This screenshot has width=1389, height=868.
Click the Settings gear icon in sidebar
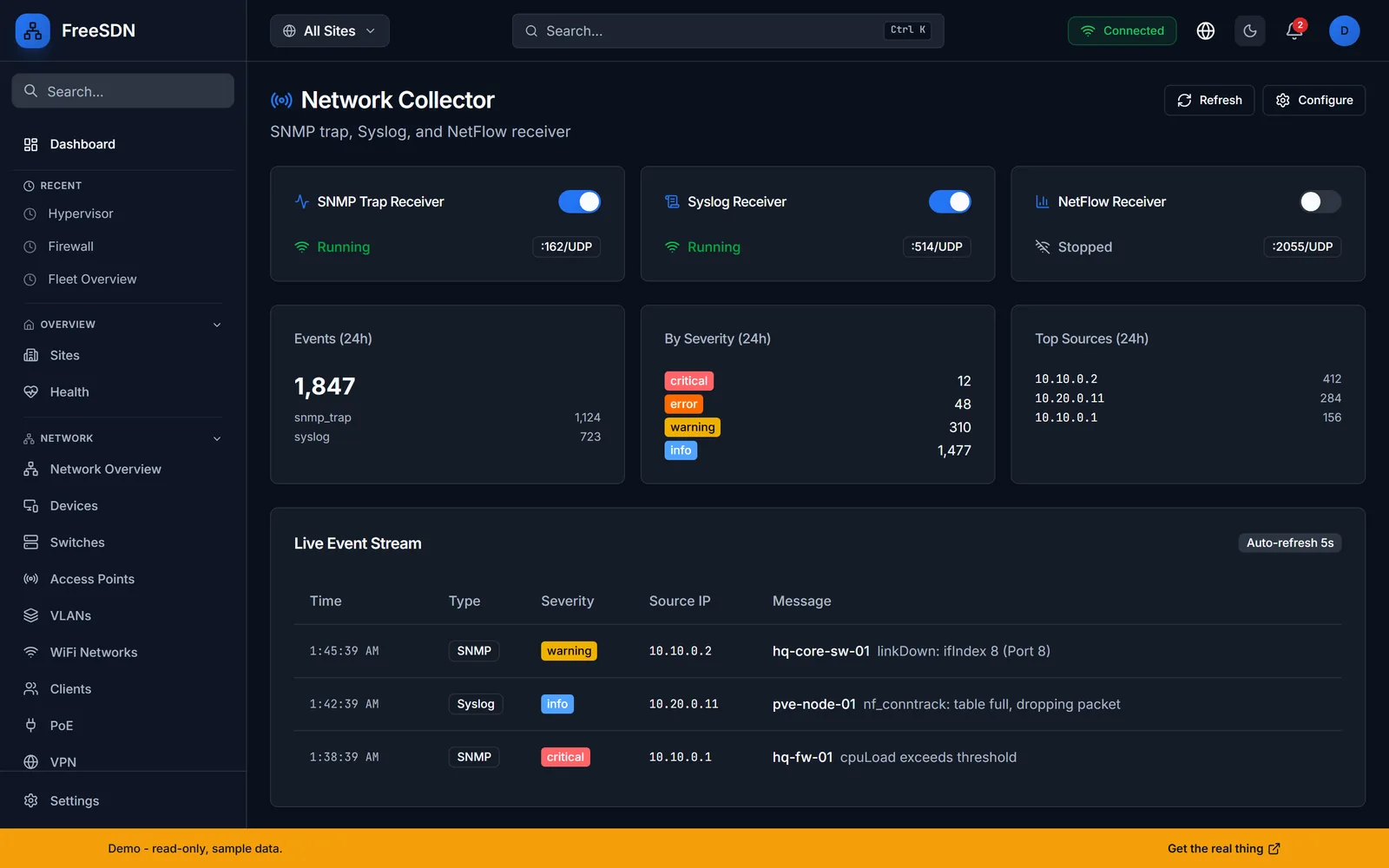coord(31,800)
